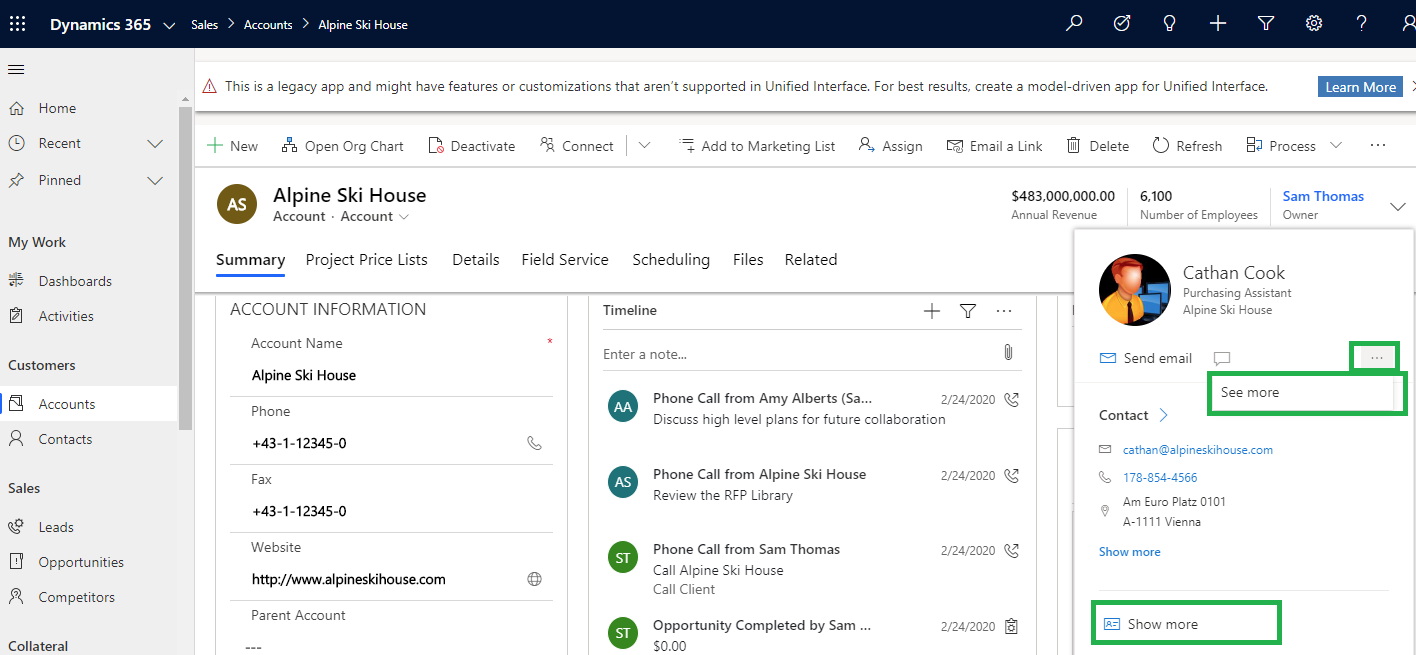Open command bar overflow ellipsis
This screenshot has width=1416, height=655.
tap(1378, 146)
